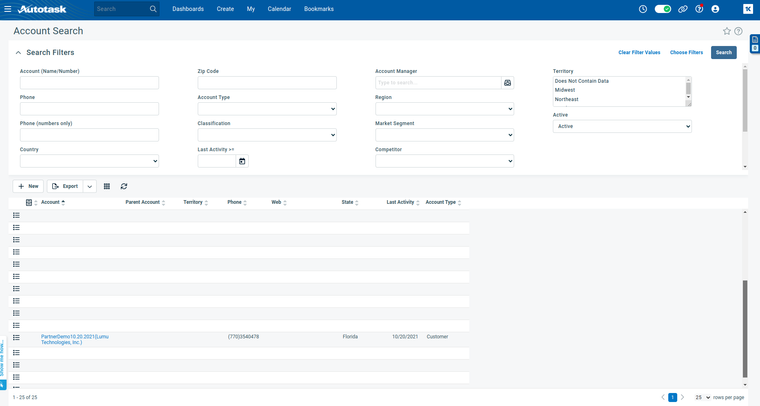Screen dimensions: 760x406
Task: Open the links icon in header
Action: pyautogui.click(x=683, y=9)
